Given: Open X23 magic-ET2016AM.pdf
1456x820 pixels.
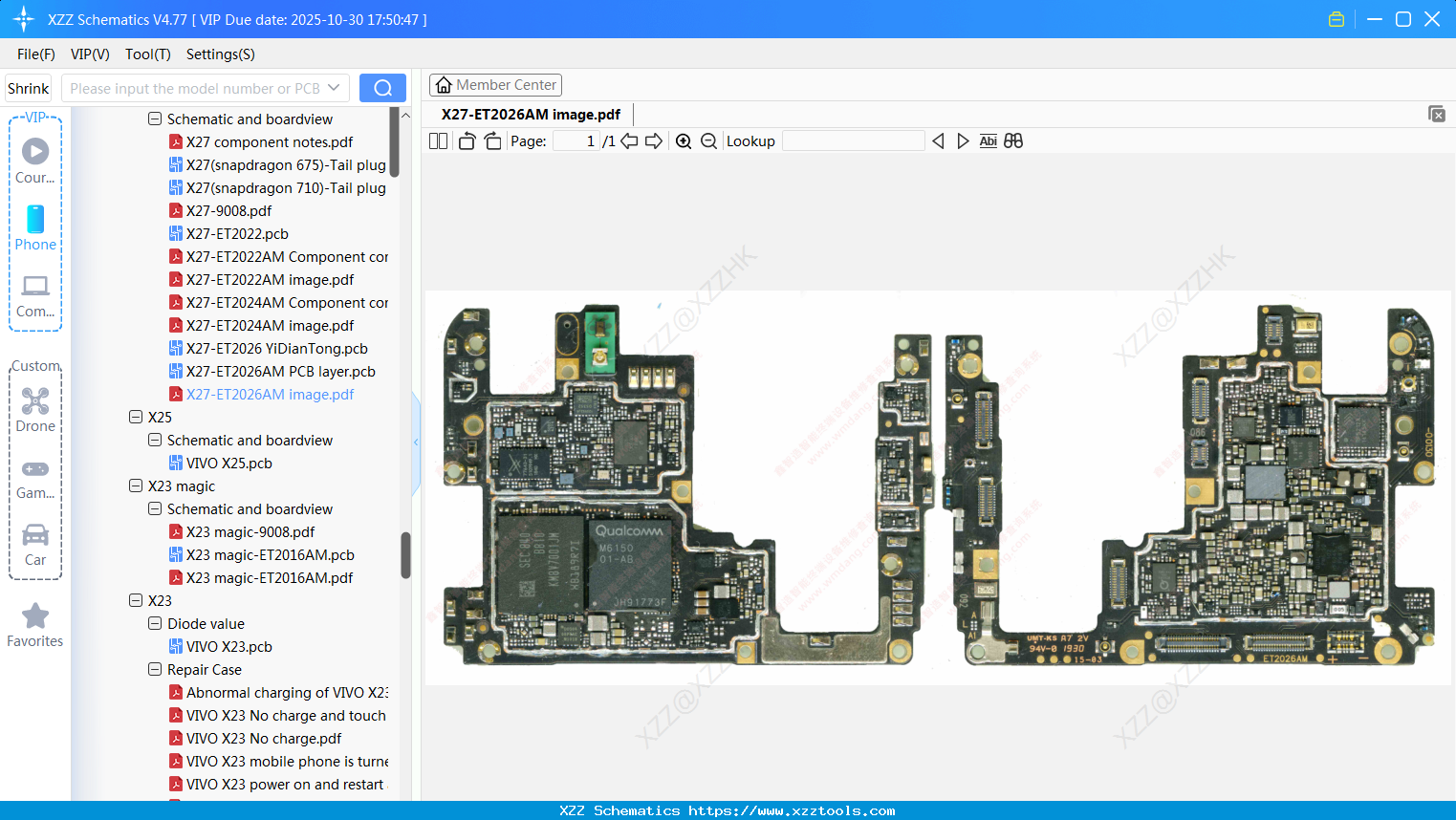Looking at the screenshot, I should tap(270, 578).
